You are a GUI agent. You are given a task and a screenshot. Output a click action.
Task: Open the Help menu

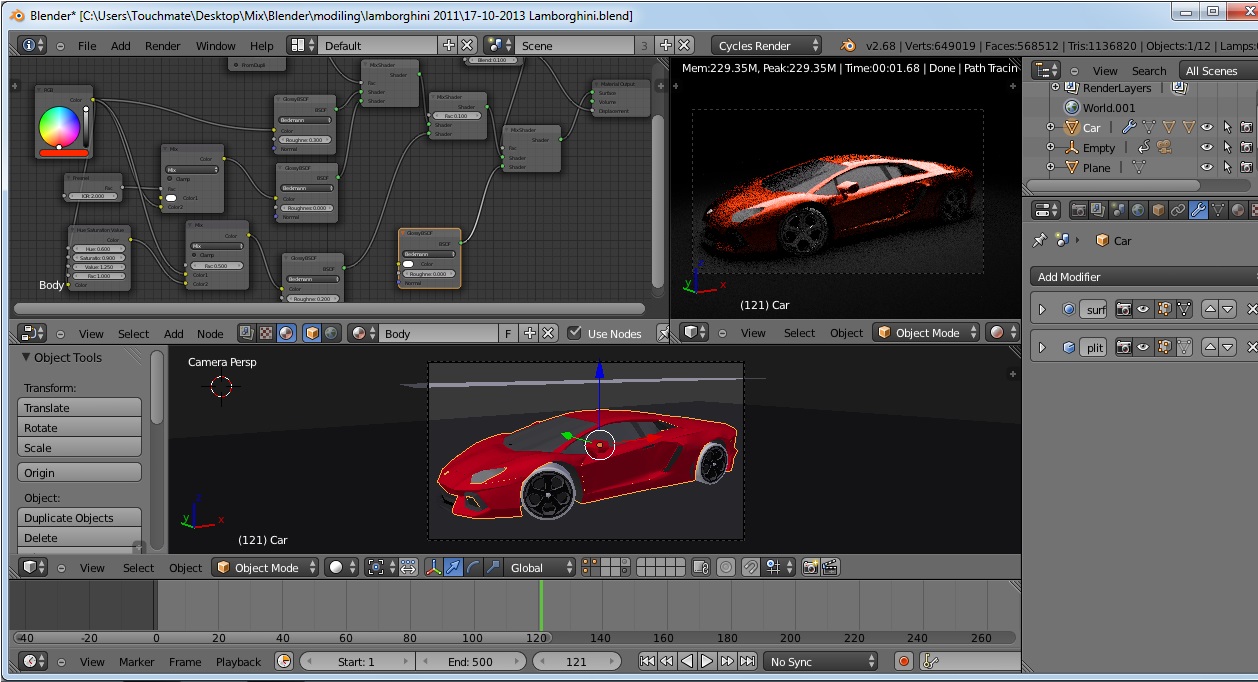pyautogui.click(x=262, y=45)
